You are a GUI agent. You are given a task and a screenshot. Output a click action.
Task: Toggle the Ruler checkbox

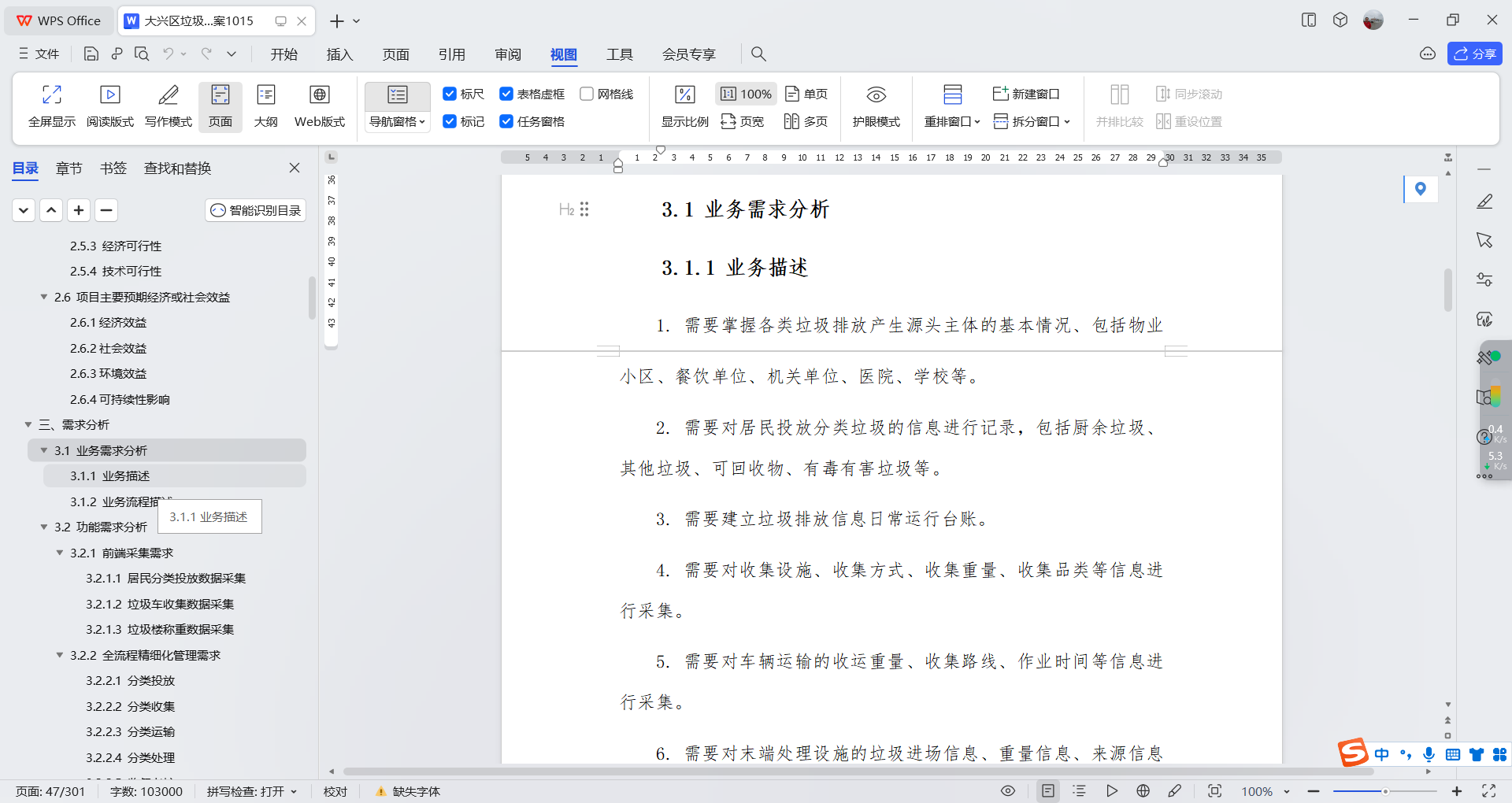(x=464, y=94)
